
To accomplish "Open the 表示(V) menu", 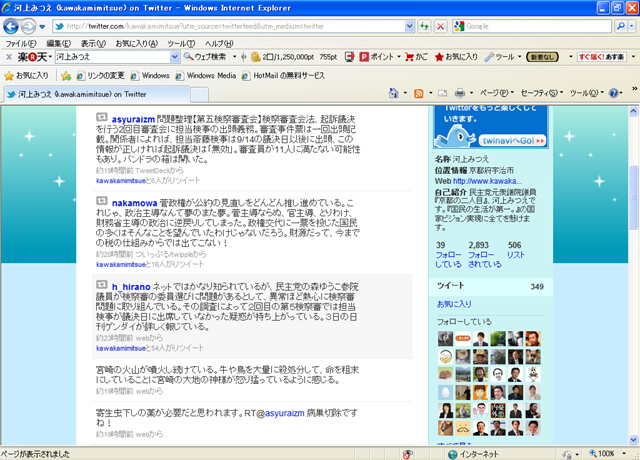I will point(93,43).
